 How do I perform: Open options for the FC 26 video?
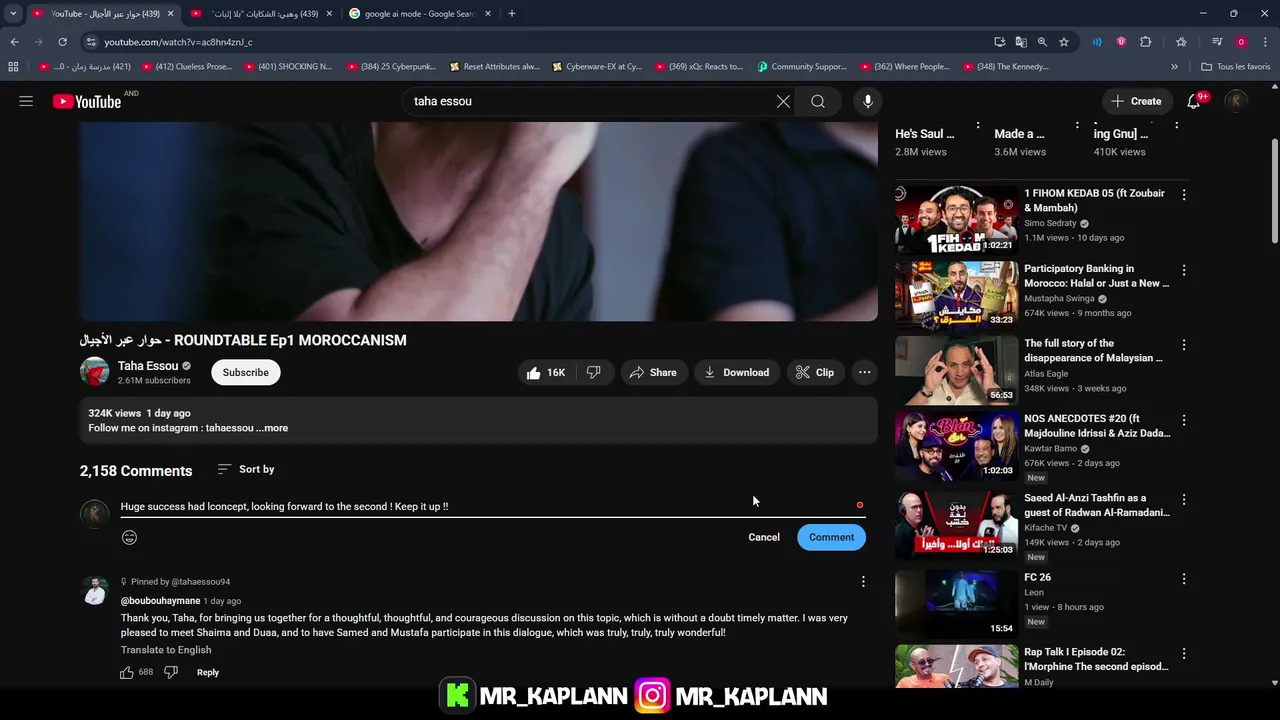coord(1184,579)
